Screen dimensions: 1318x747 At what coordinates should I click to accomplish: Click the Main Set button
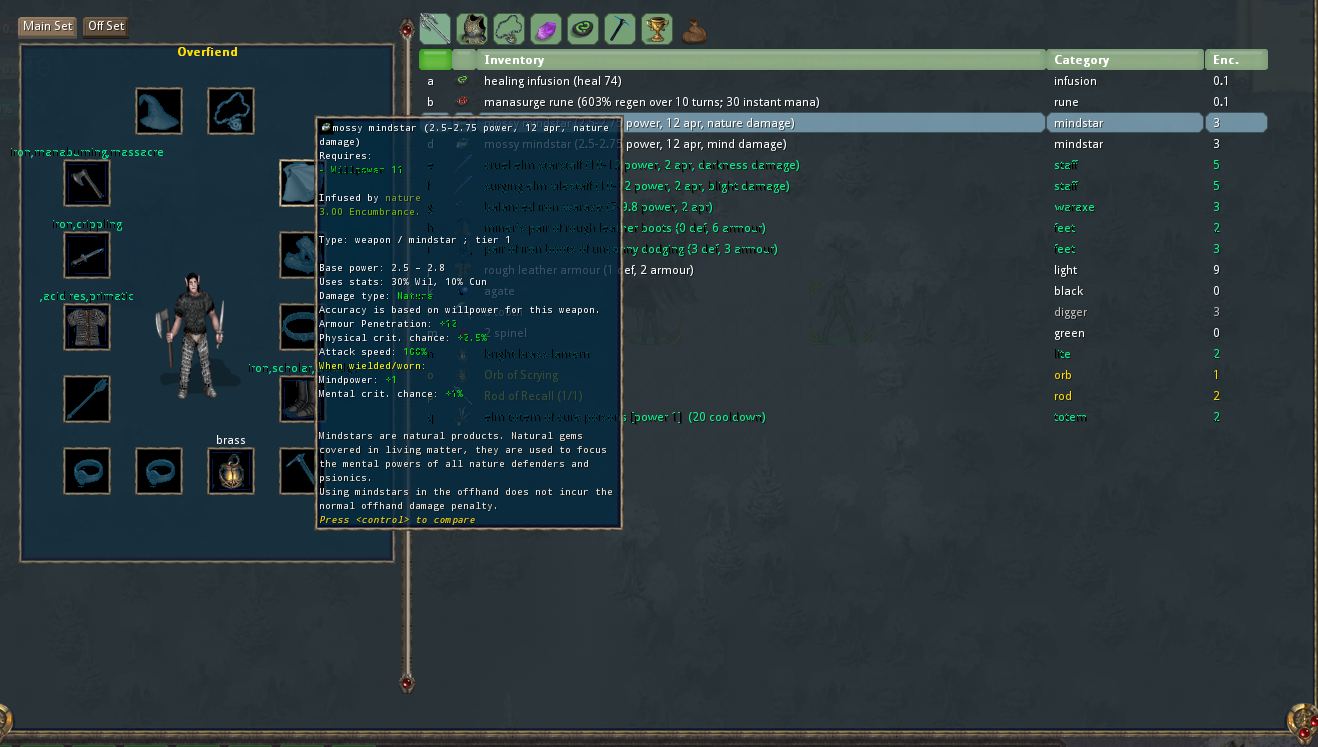[47, 26]
